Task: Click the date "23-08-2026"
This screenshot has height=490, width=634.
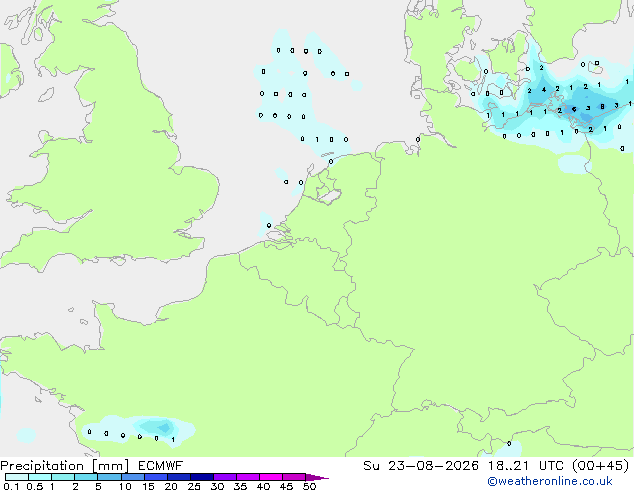Action: coord(433,466)
